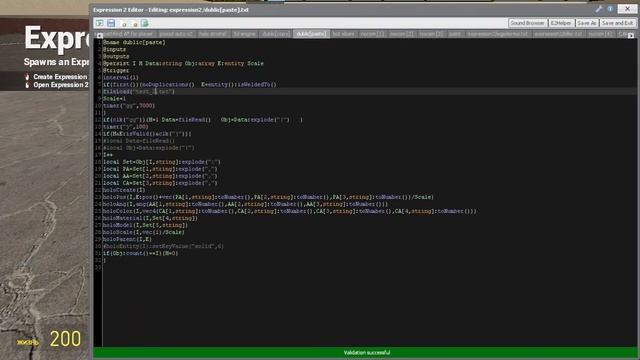Click Save and Exit button
640x360 pixels.
click(x=617, y=23)
